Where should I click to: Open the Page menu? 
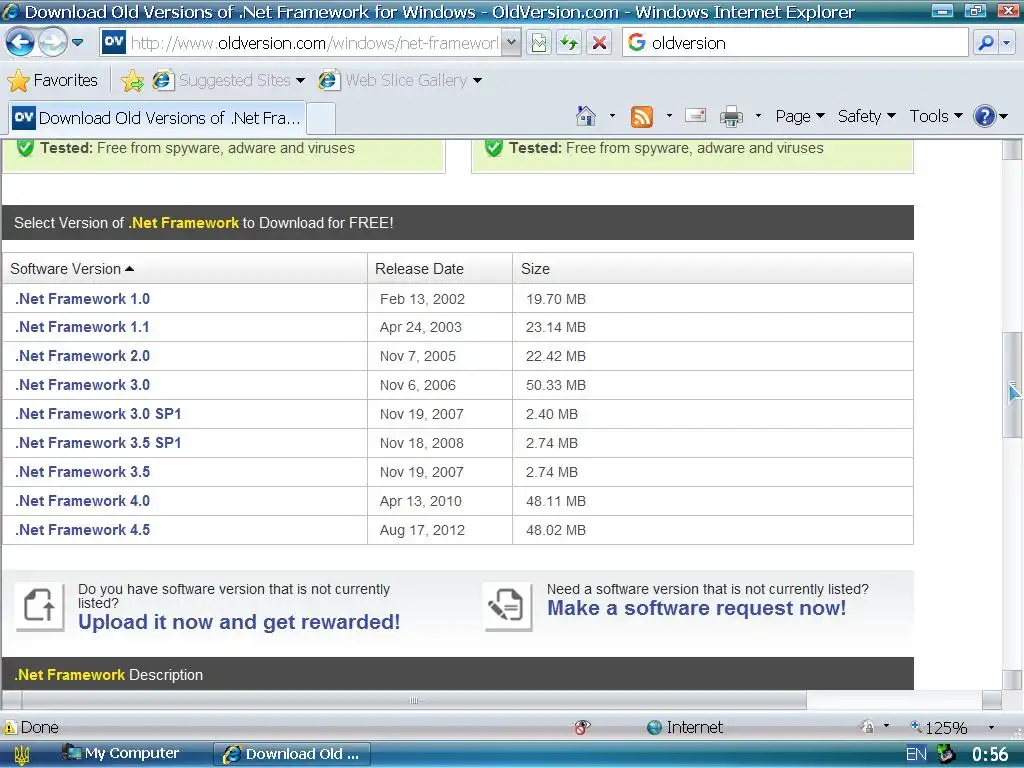point(800,116)
